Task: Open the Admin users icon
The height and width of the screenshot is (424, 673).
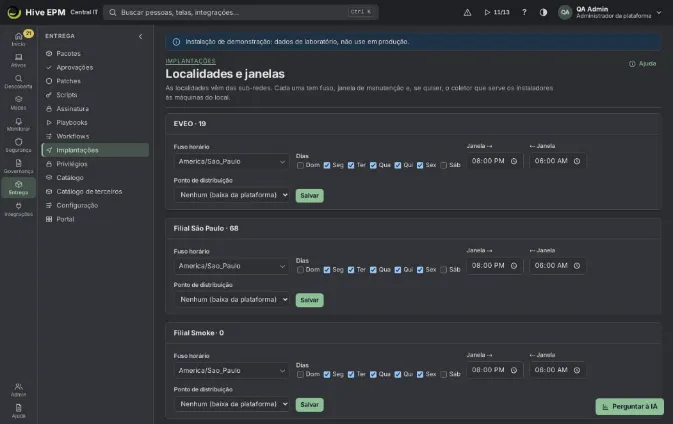Action: (18, 387)
